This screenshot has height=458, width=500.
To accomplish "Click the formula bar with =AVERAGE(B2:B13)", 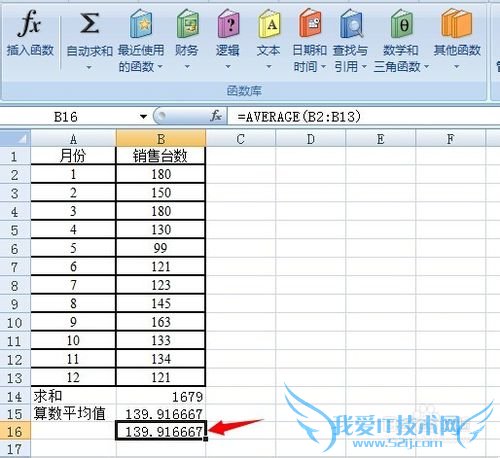I will [363, 117].
